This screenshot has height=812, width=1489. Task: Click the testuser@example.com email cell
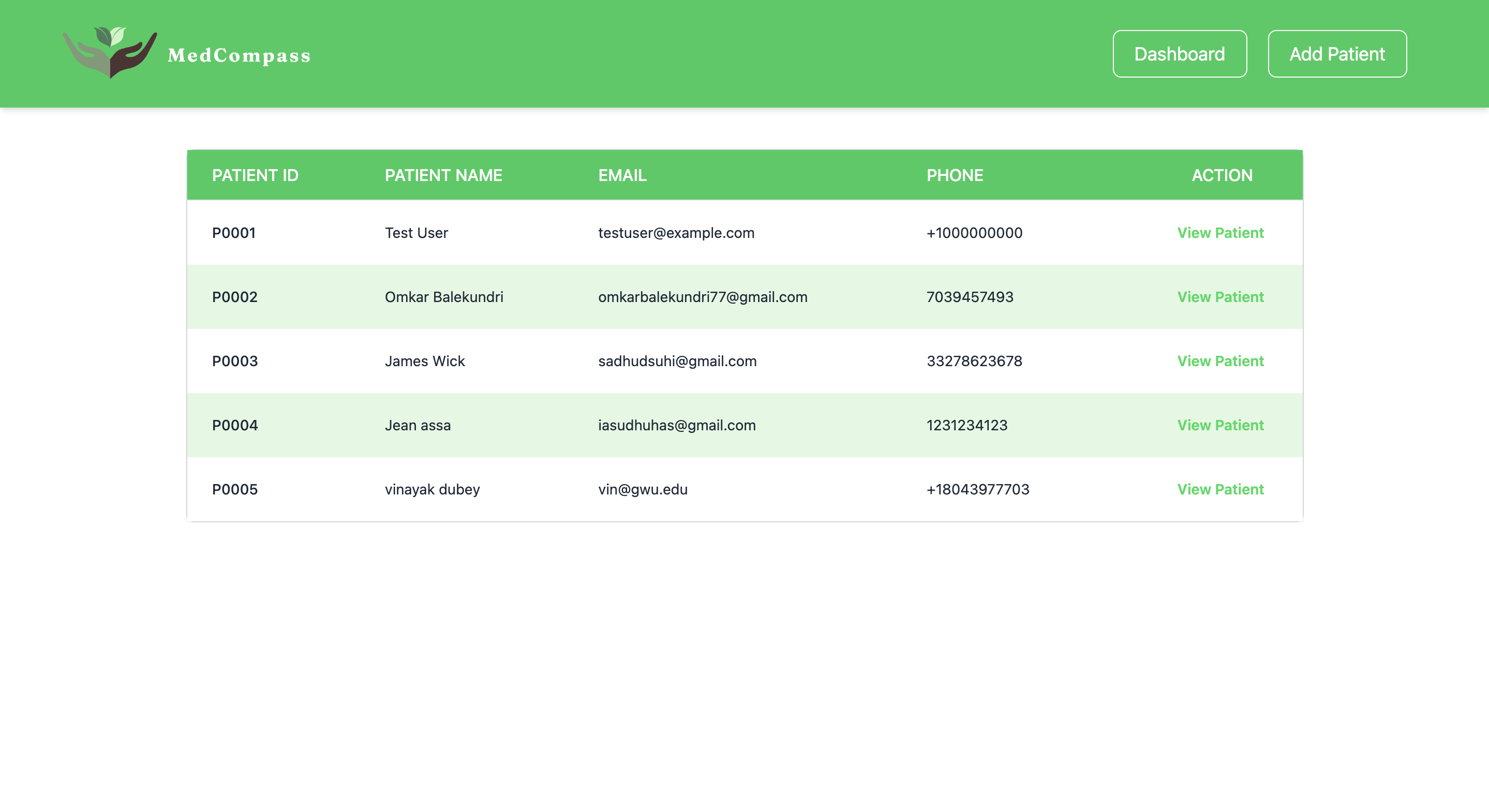[x=676, y=233]
